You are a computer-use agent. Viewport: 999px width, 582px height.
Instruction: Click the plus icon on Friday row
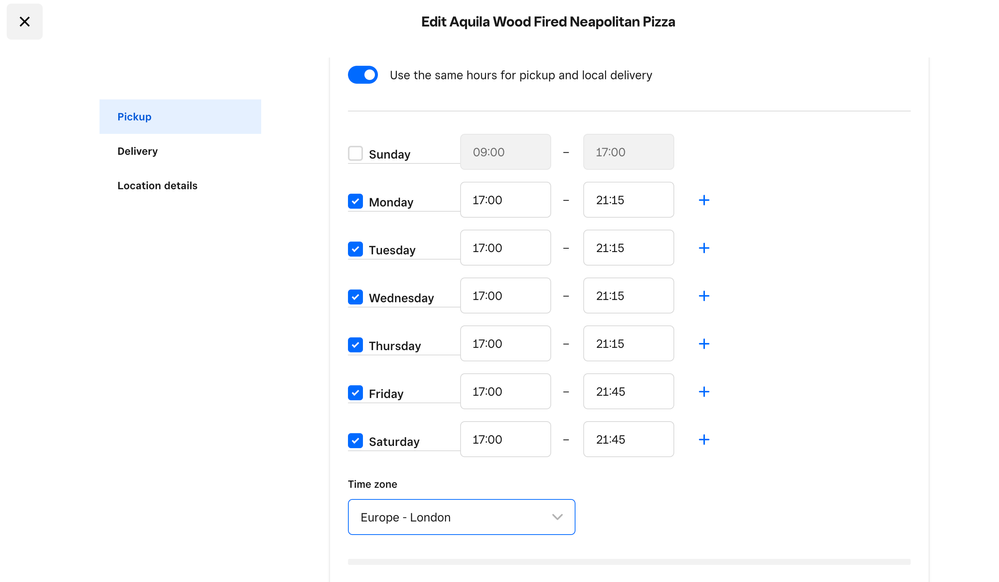pos(704,392)
